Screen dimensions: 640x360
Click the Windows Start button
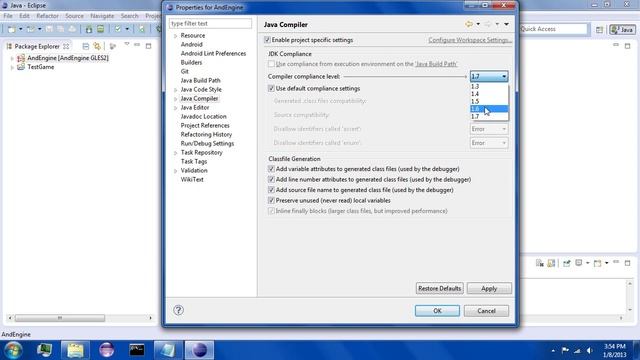13,350
